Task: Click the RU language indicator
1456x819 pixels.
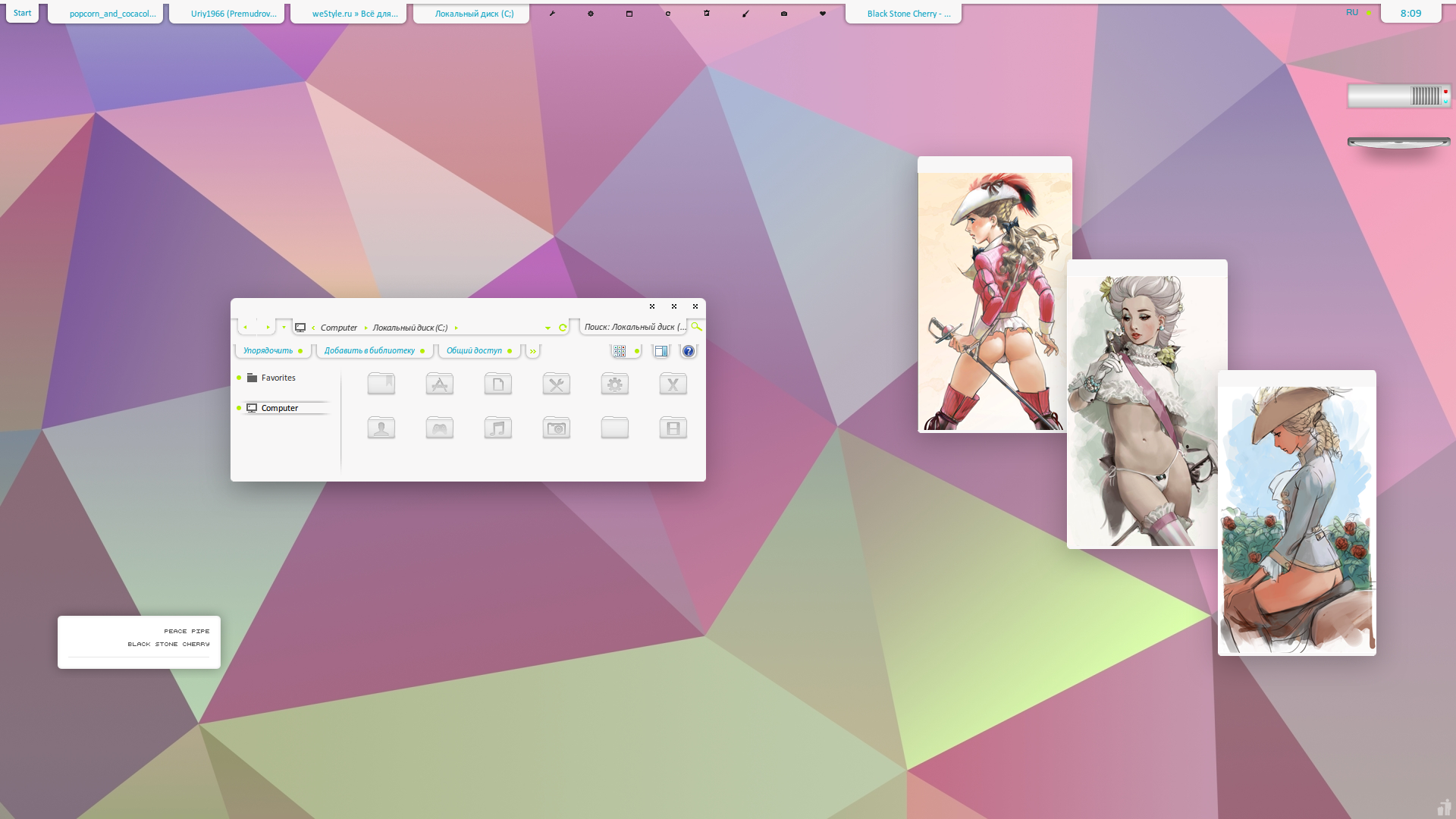Action: click(1352, 12)
